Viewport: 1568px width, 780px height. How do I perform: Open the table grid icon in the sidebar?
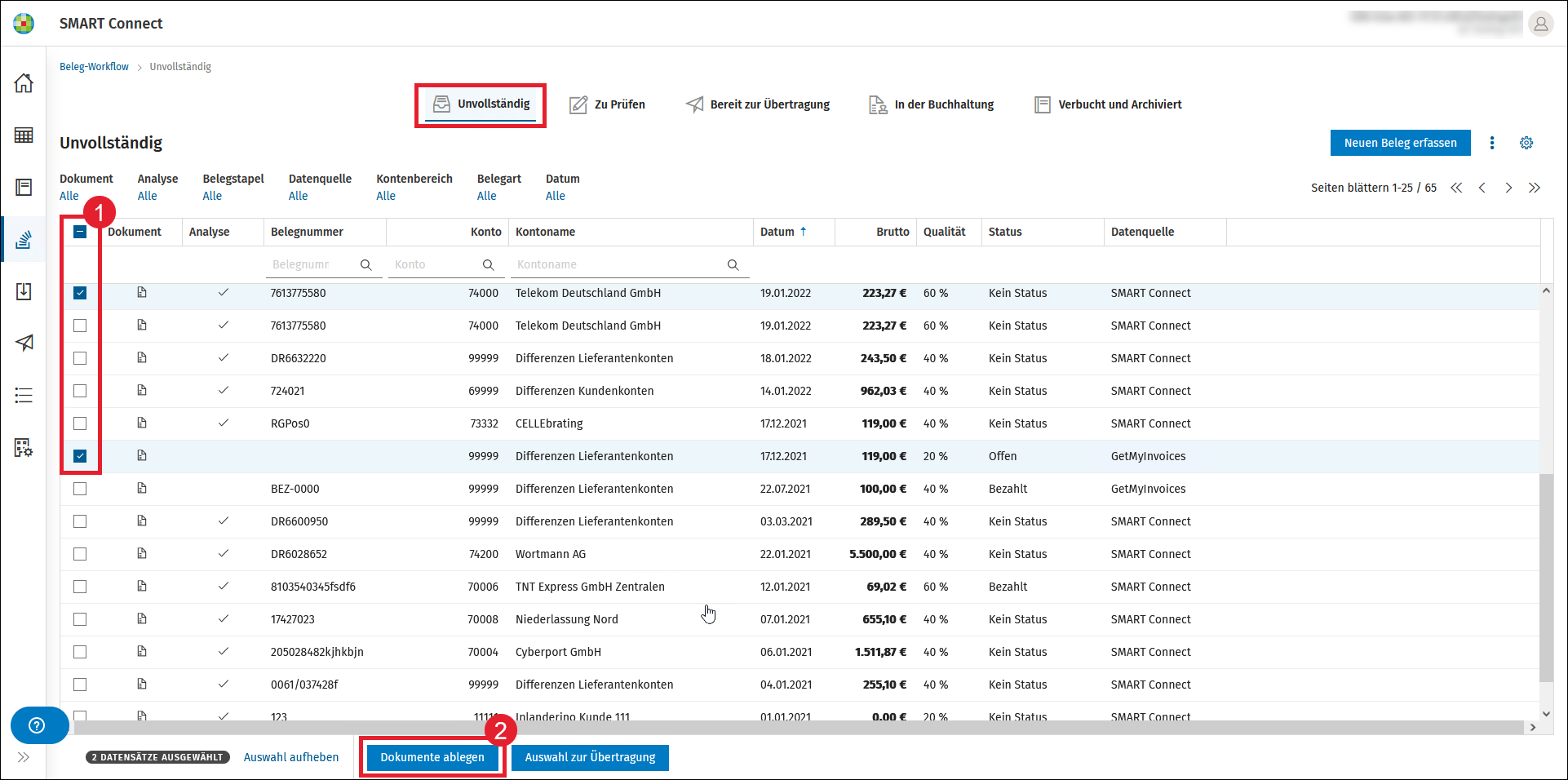coord(24,135)
